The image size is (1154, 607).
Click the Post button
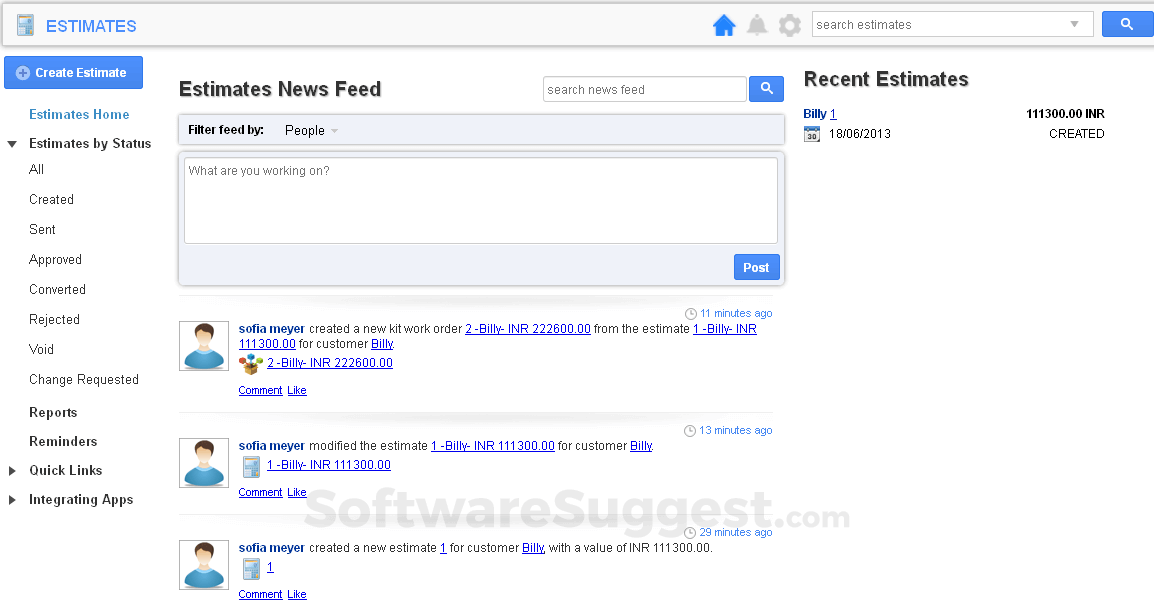click(x=756, y=267)
